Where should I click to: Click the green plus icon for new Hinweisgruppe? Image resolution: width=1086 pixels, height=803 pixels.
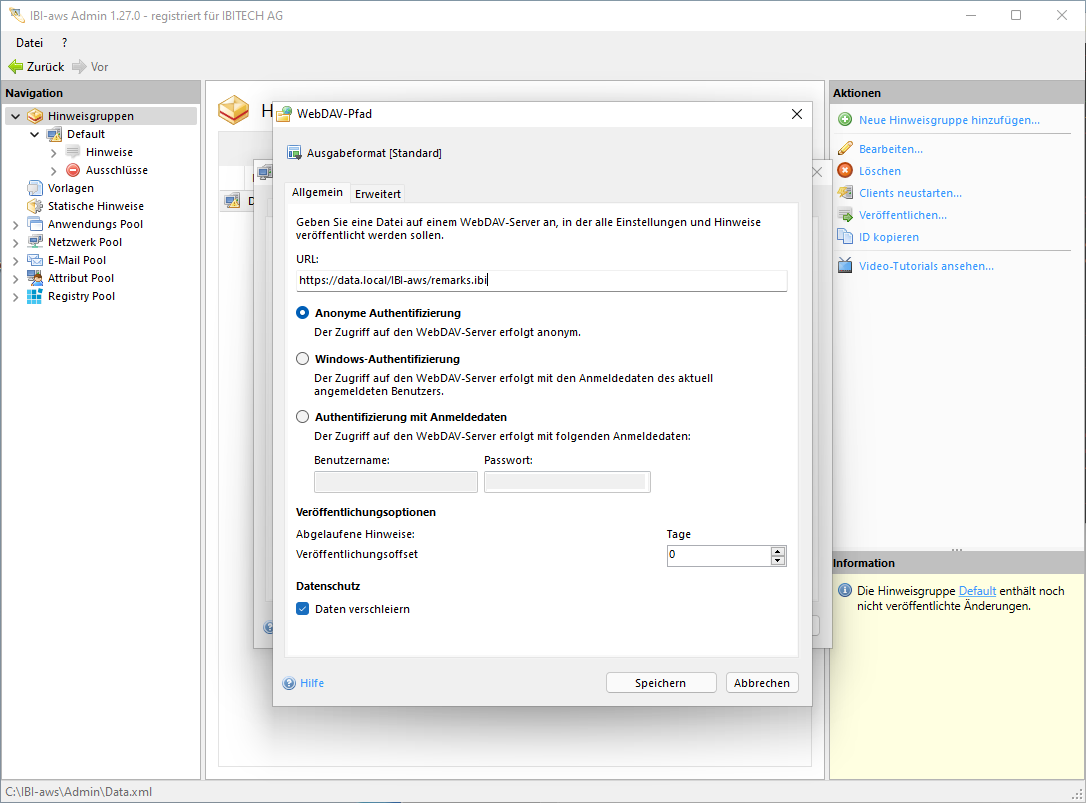coord(845,120)
